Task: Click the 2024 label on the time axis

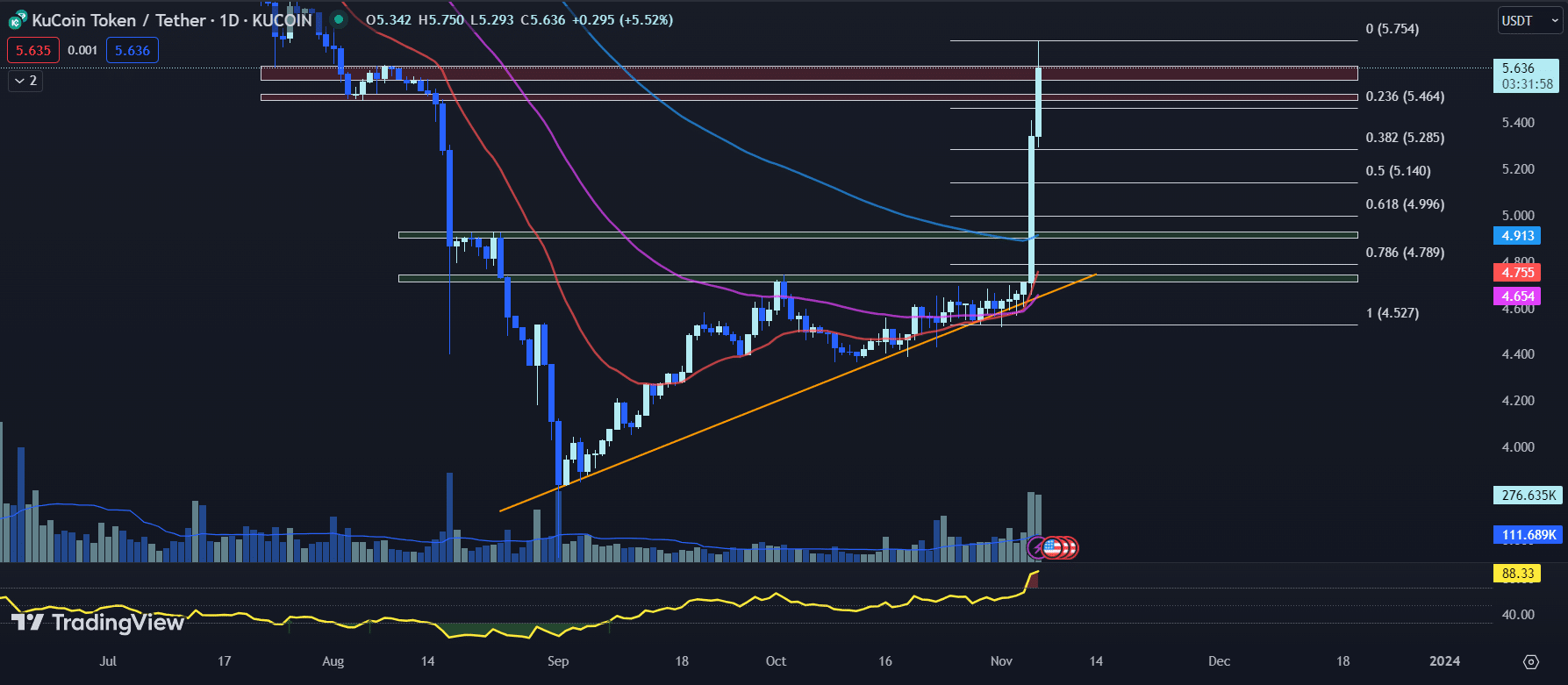Action: [1444, 661]
